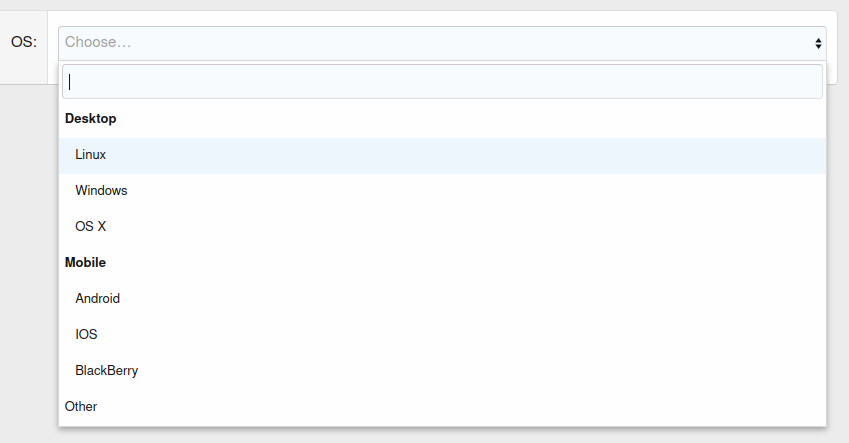Pick the OS X option

point(91,227)
